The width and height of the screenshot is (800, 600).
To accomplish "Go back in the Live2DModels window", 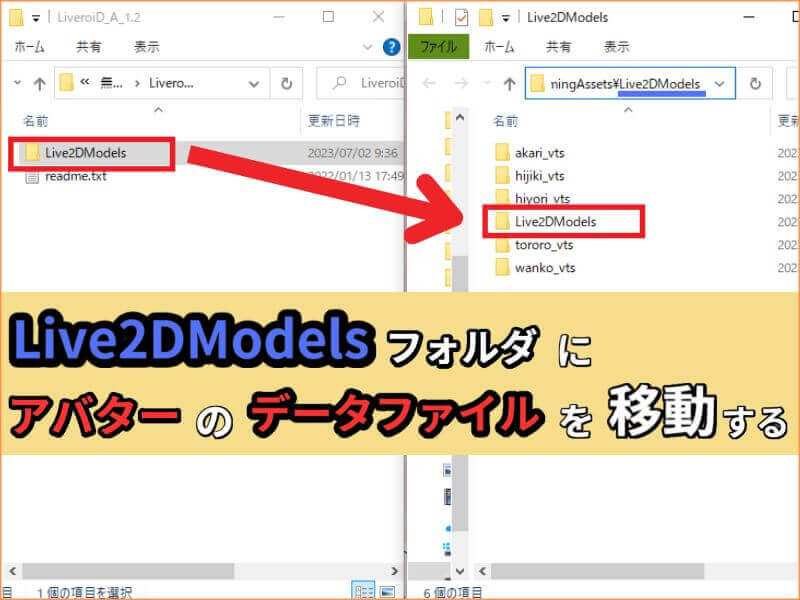I will pos(429,83).
